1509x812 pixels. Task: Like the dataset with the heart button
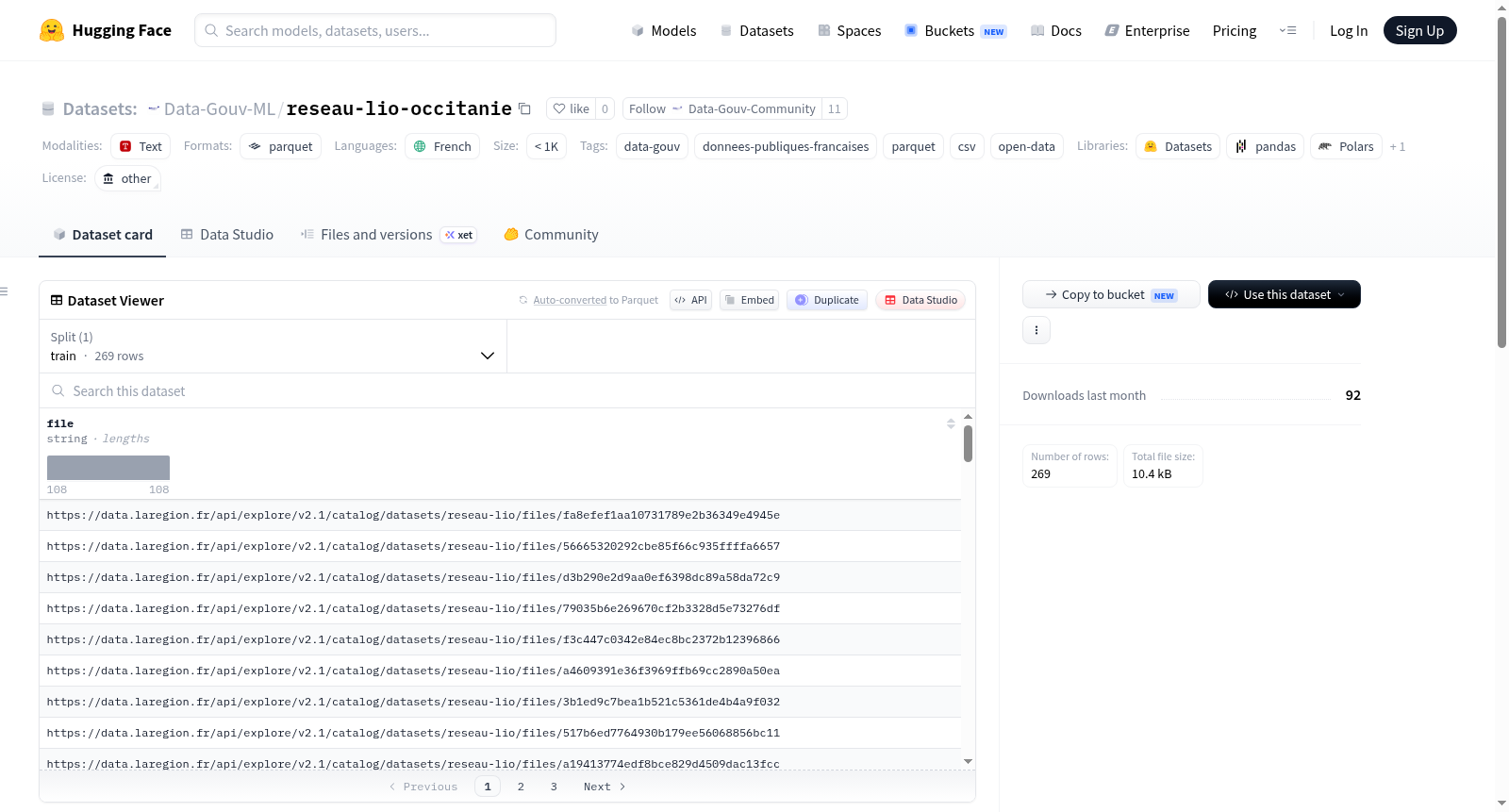click(x=572, y=108)
